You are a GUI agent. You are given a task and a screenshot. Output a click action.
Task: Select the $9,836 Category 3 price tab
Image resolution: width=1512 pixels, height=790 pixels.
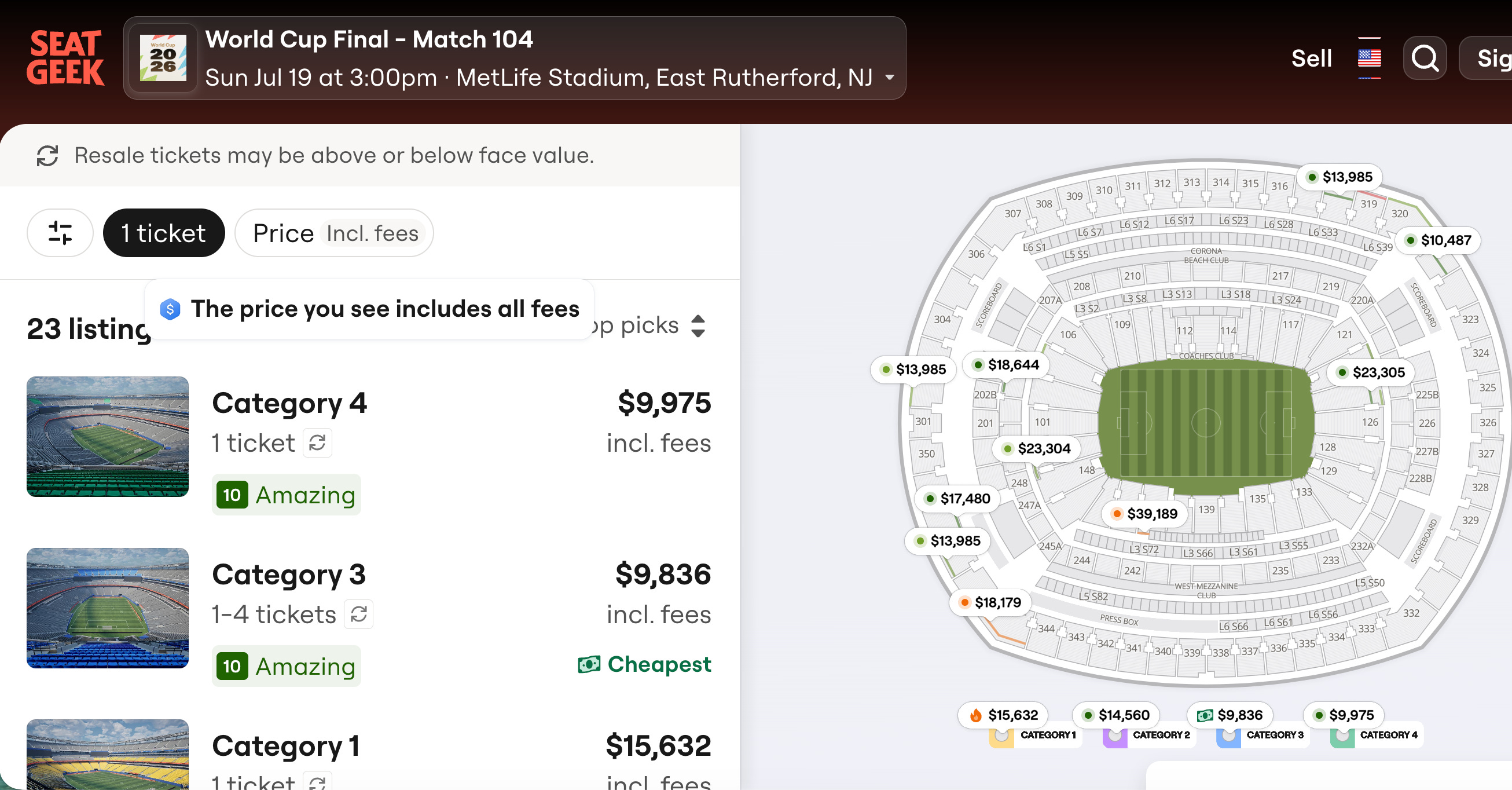[x=1230, y=715]
